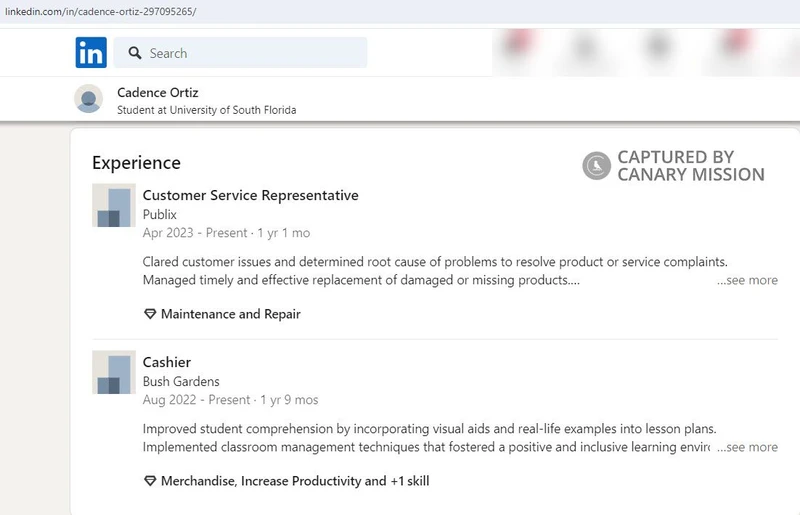Open the LinkedIn home logo
The width and height of the screenshot is (800, 515).
point(91,53)
